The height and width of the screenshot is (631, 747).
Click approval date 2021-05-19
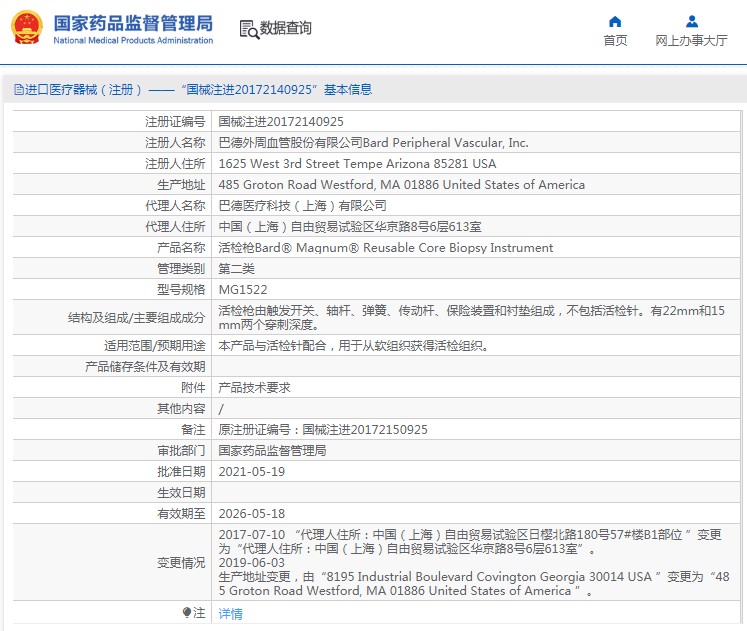pyautogui.click(x=252, y=471)
